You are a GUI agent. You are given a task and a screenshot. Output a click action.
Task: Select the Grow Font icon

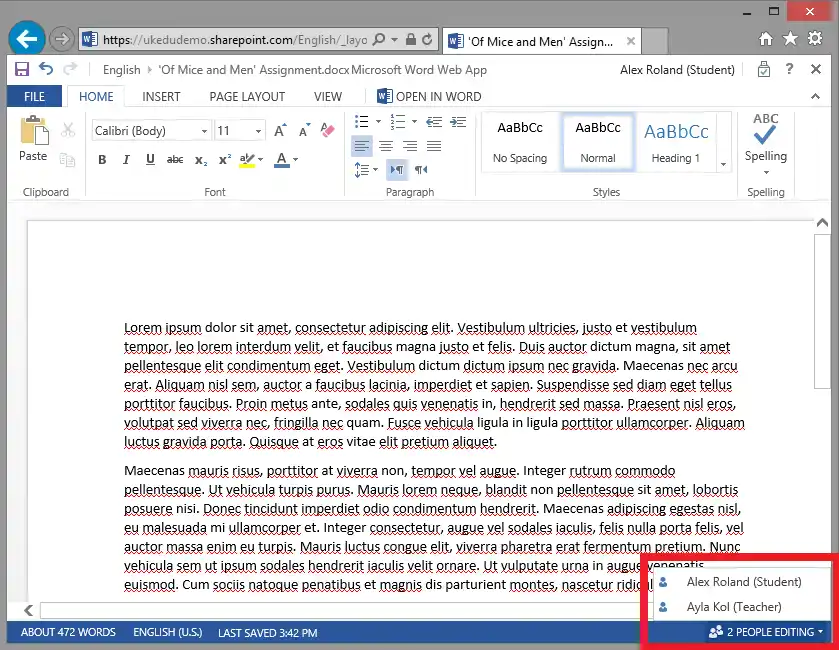(280, 129)
